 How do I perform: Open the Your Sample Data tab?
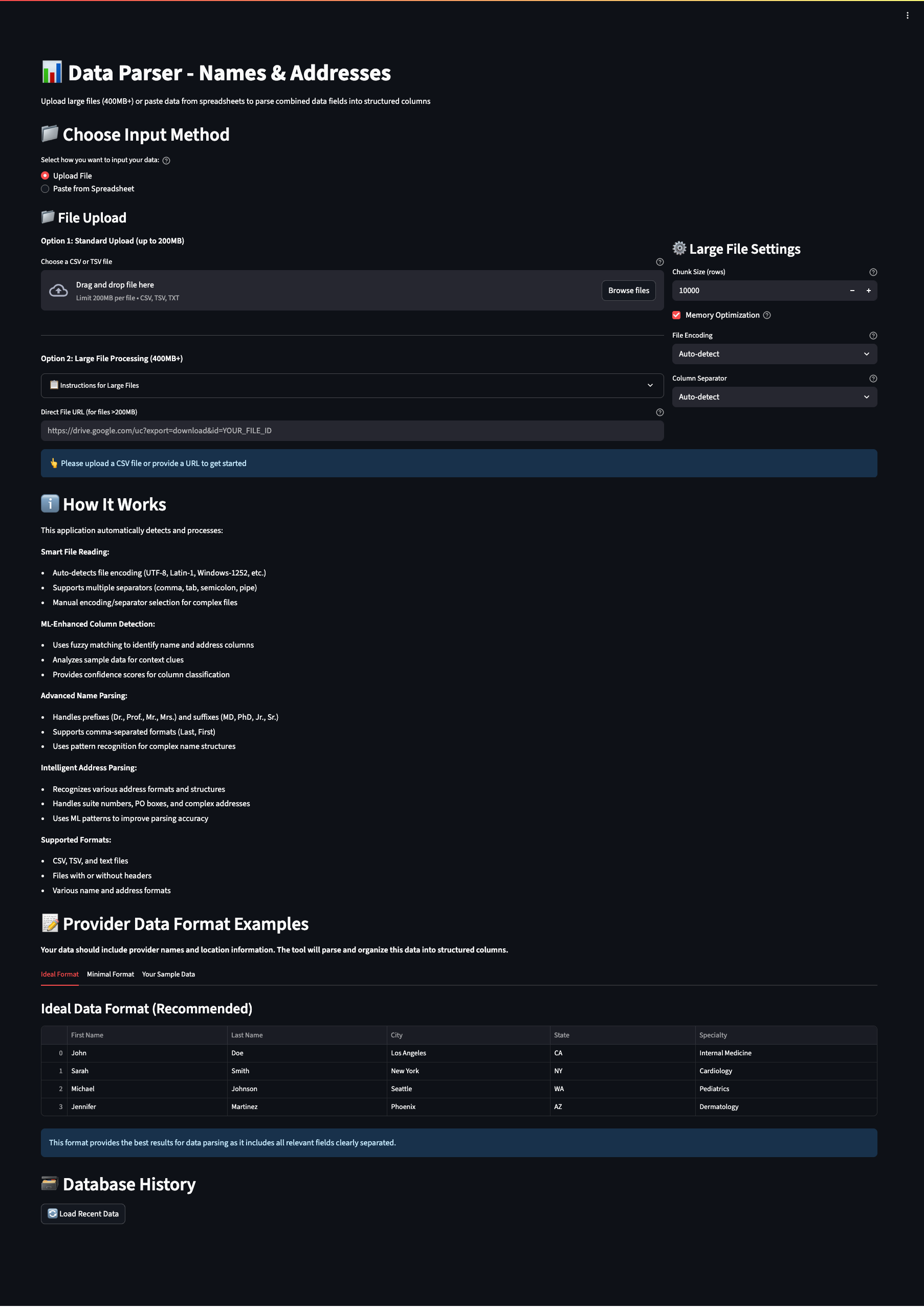pos(168,974)
